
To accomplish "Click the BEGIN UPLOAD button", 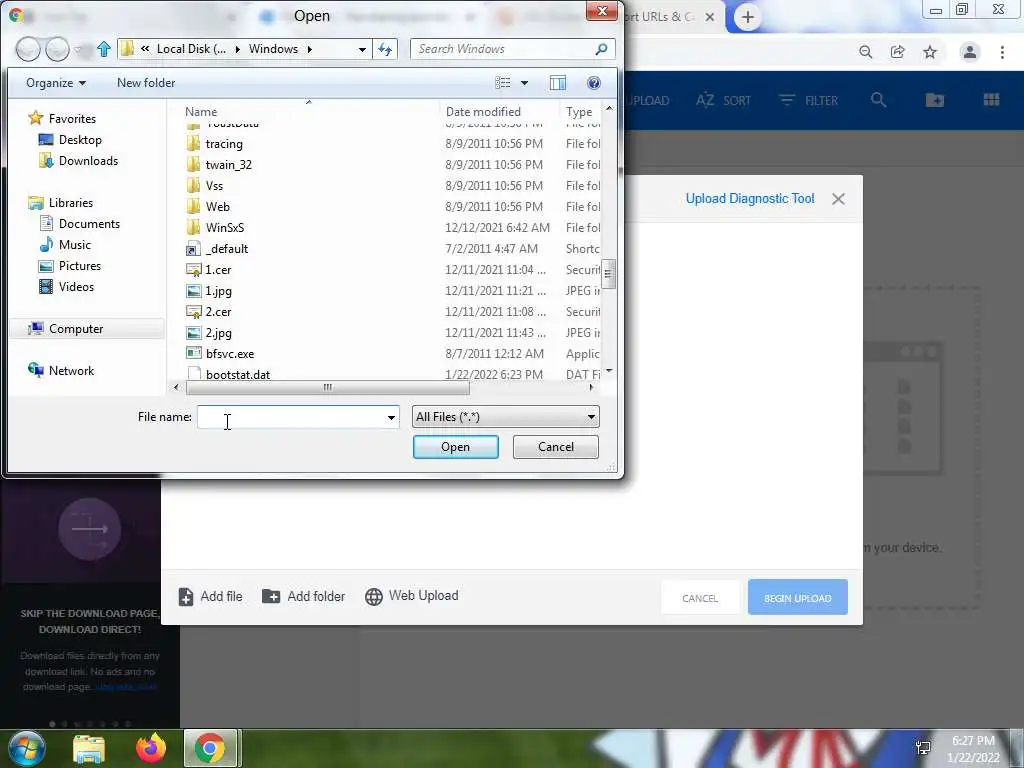I will [x=797, y=598].
